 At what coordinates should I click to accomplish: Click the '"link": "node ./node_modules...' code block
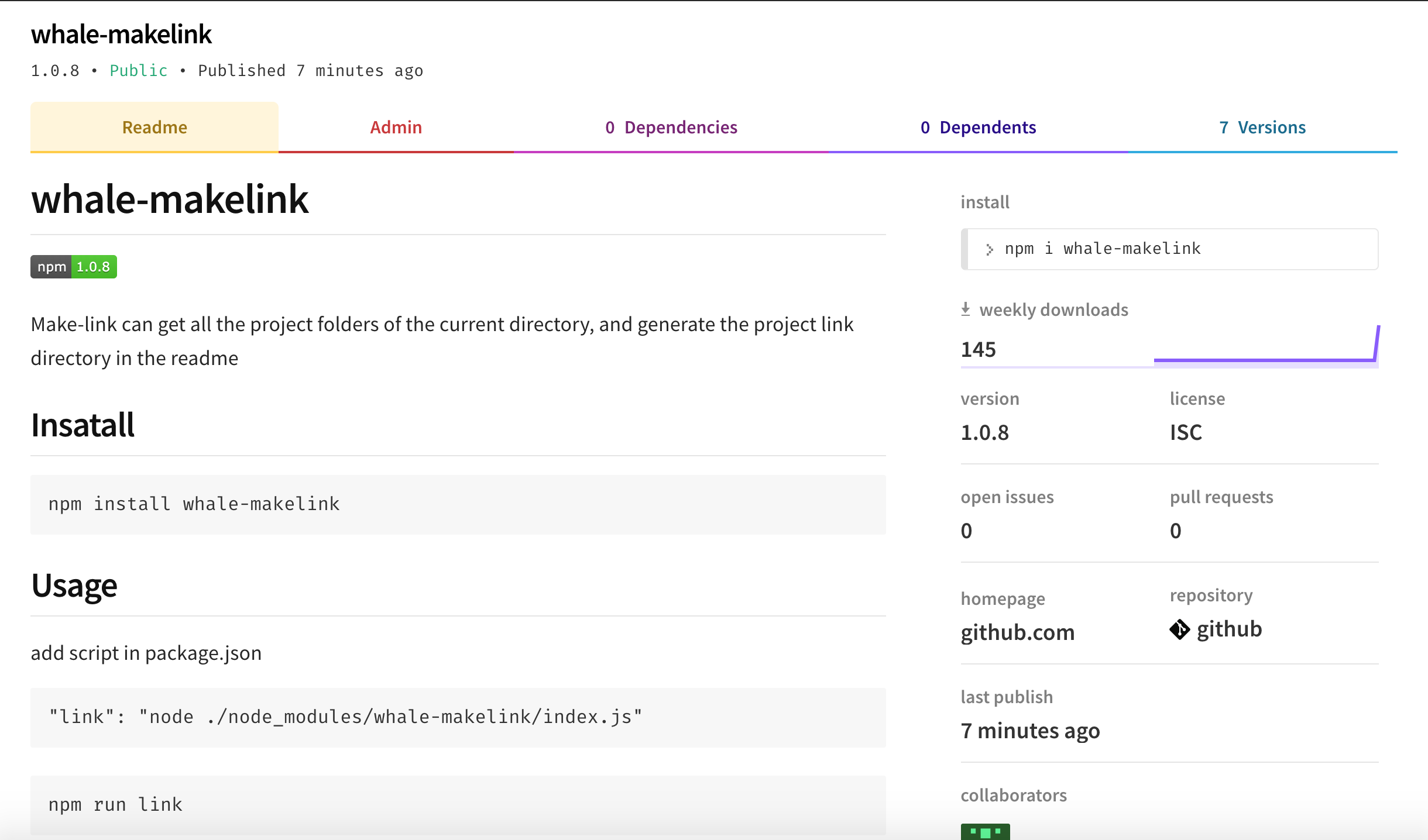click(458, 717)
